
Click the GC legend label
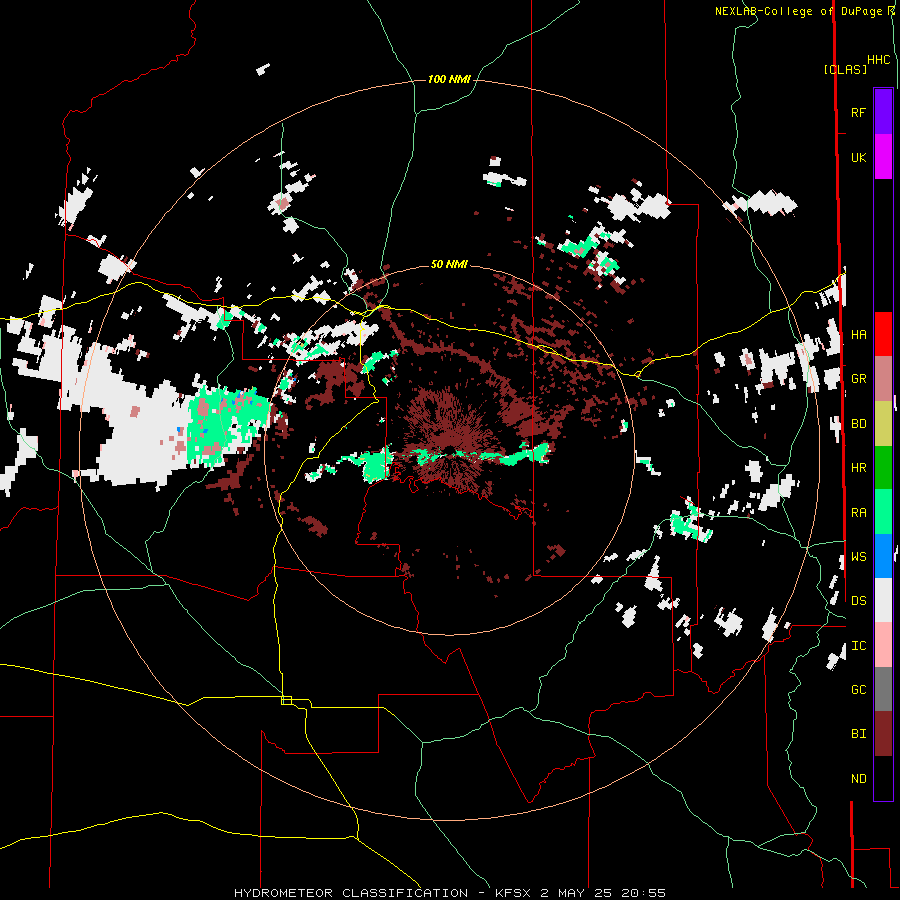tap(858, 689)
